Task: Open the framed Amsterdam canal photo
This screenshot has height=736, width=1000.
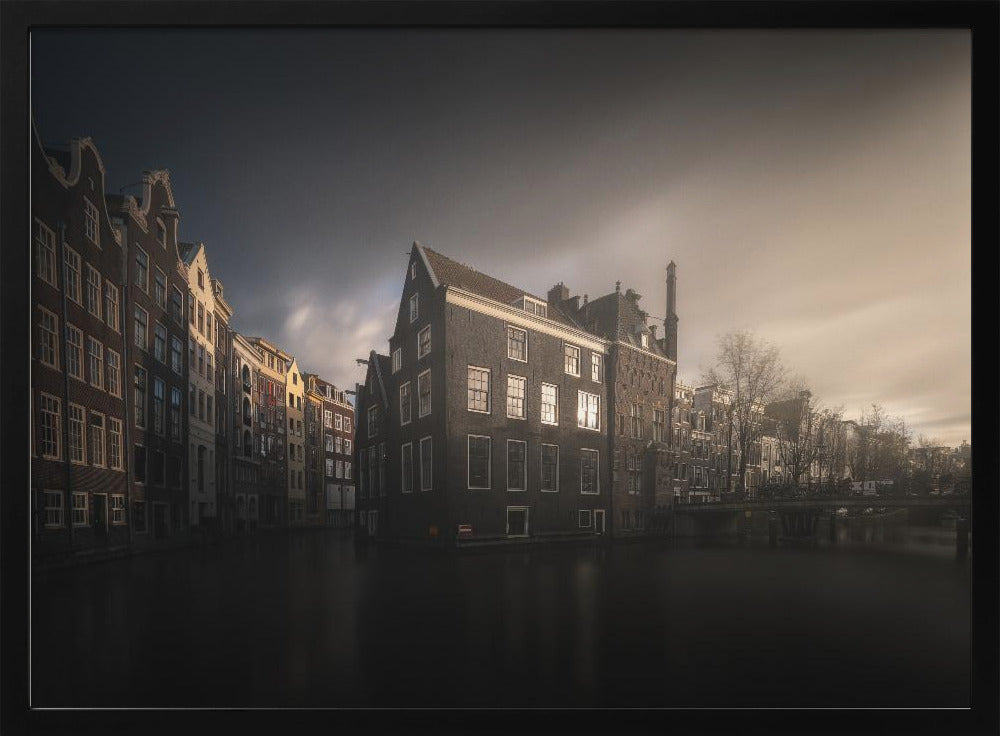Action: point(500,368)
